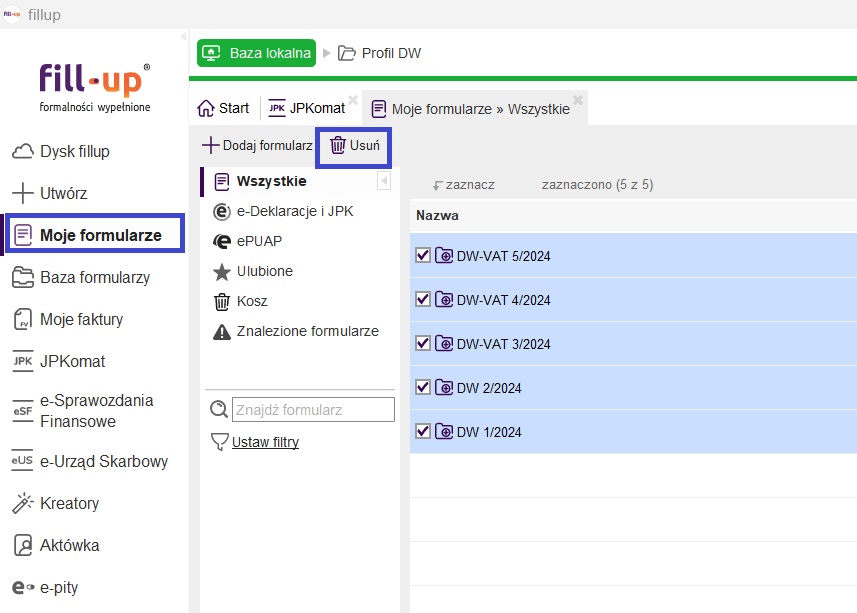Image resolution: width=857 pixels, height=613 pixels.
Task: Open the eUS e-Urząd Skarbowy icon
Action: coord(23,461)
